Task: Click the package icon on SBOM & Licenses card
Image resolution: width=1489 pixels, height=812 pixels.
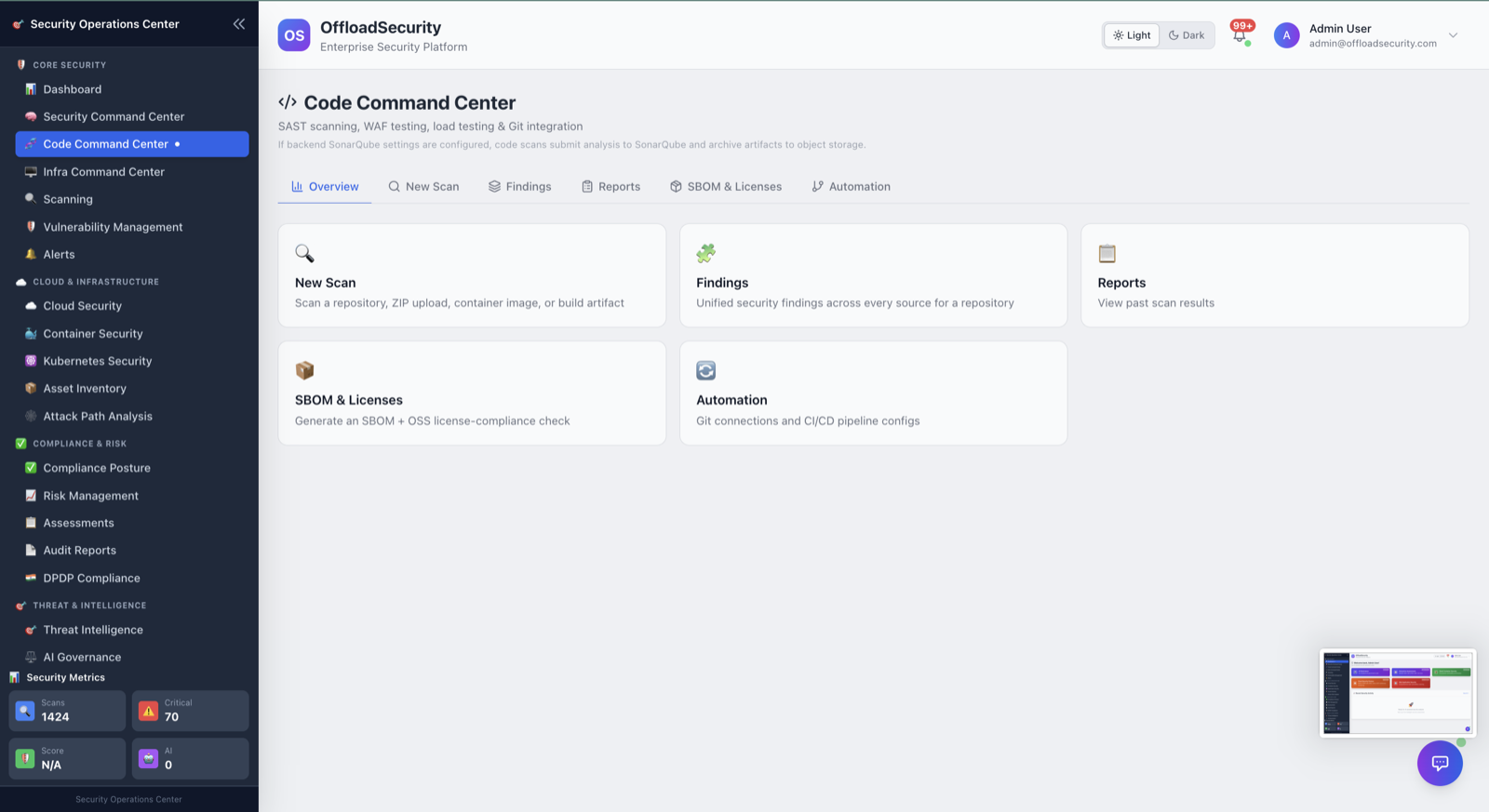Action: 304,370
